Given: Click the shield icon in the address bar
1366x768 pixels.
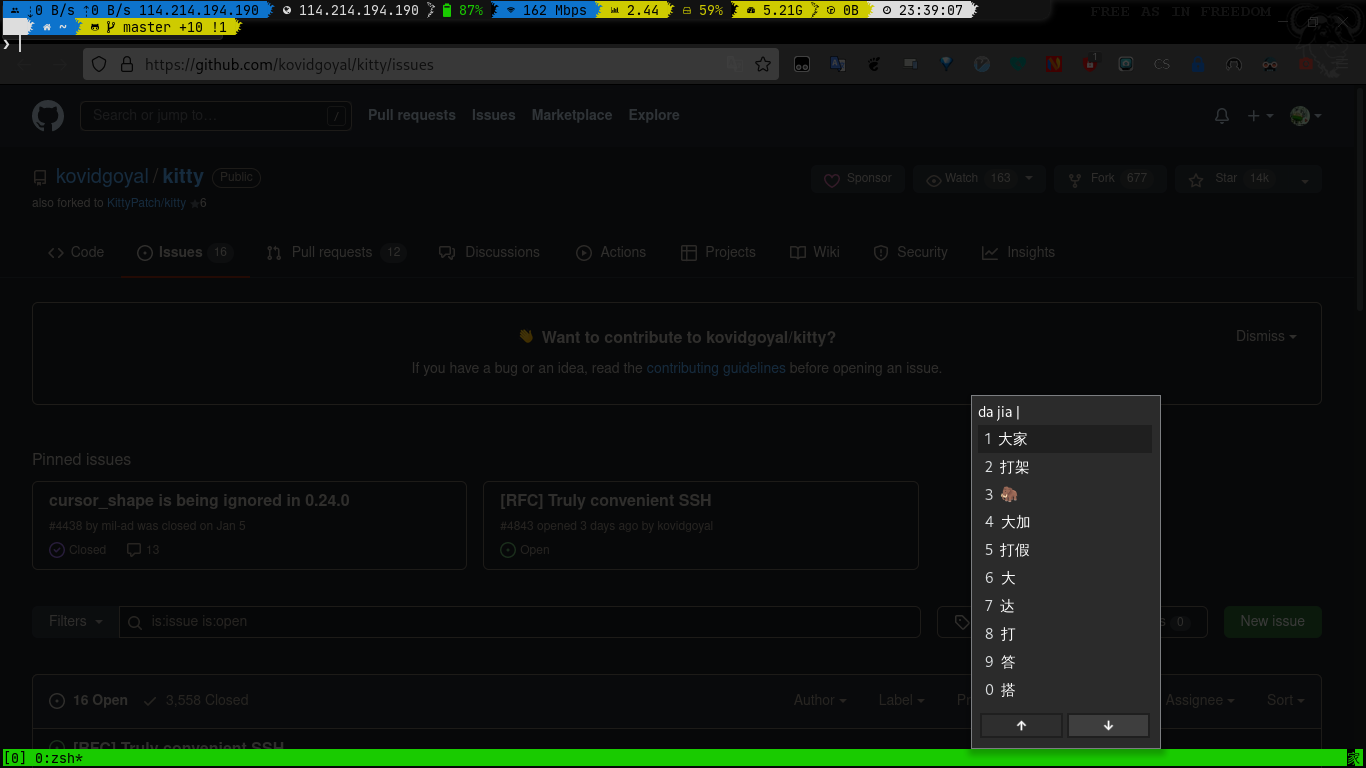Looking at the screenshot, I should point(98,63).
